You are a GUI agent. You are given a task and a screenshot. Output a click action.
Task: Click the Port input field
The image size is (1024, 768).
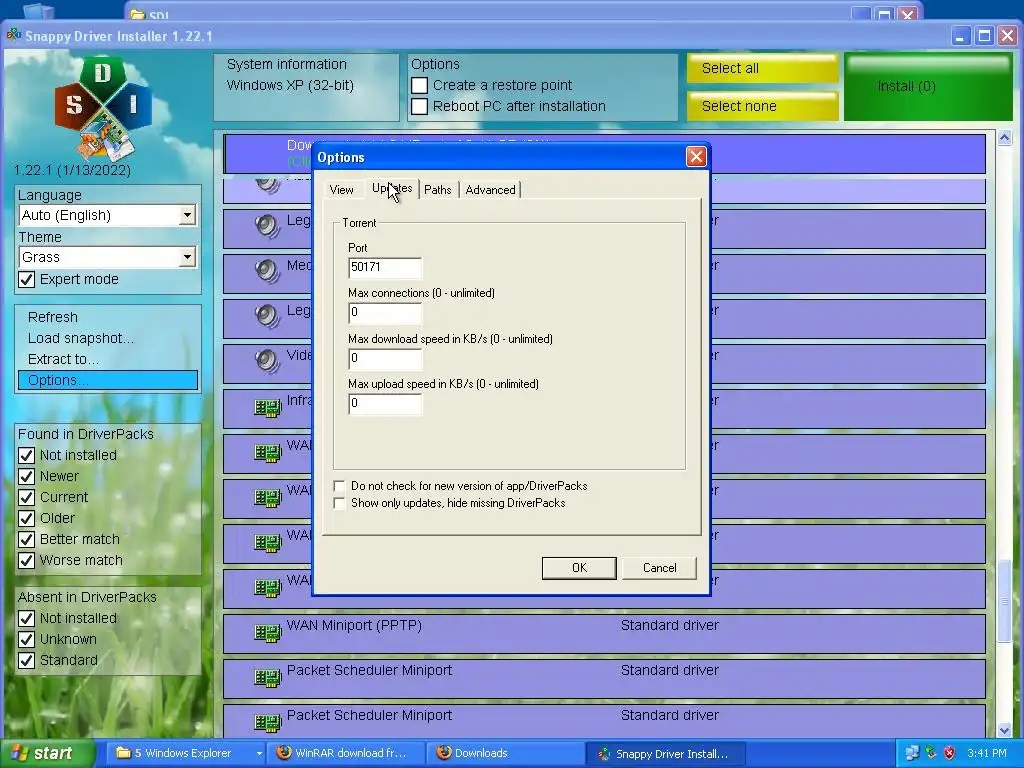pos(385,267)
